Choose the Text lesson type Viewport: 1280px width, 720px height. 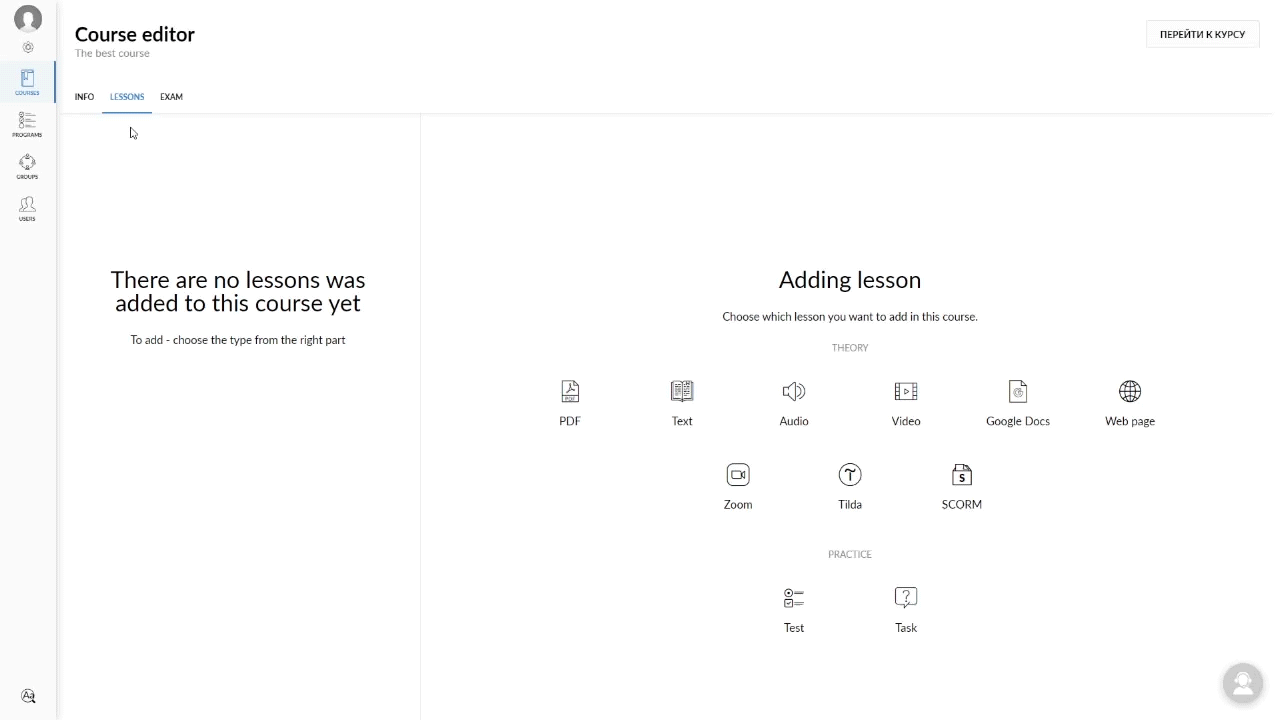coord(682,392)
